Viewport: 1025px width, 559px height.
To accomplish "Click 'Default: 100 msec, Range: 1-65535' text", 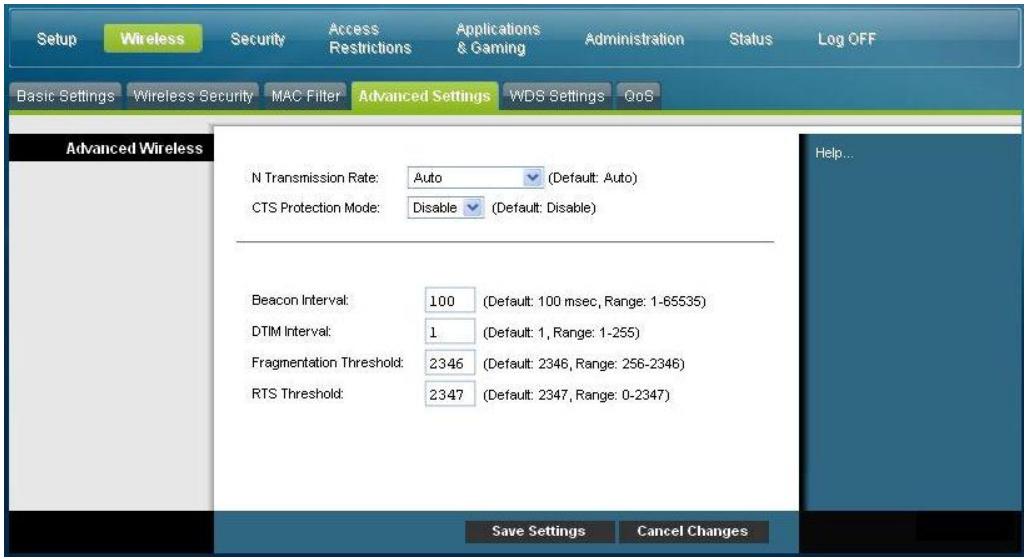I will click(x=594, y=301).
